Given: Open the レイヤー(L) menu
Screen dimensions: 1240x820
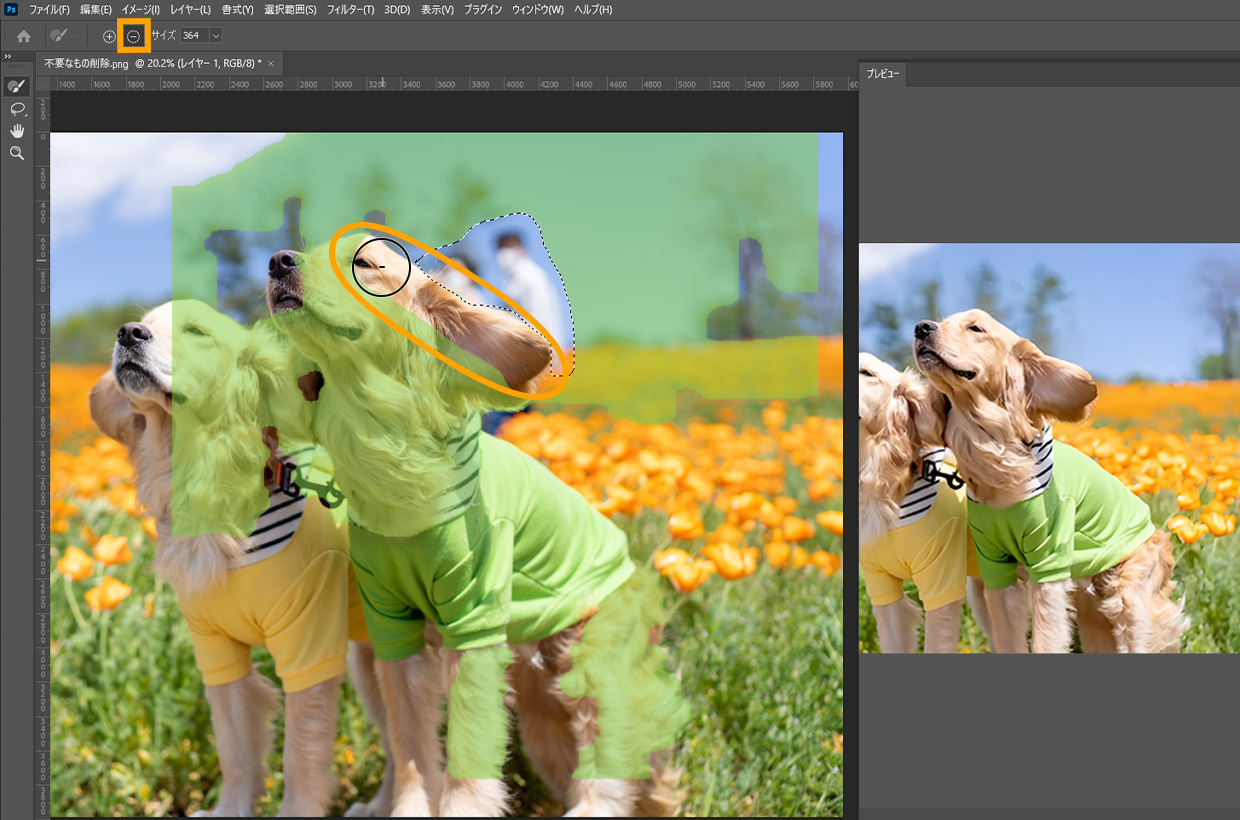Looking at the screenshot, I should click(x=190, y=9).
